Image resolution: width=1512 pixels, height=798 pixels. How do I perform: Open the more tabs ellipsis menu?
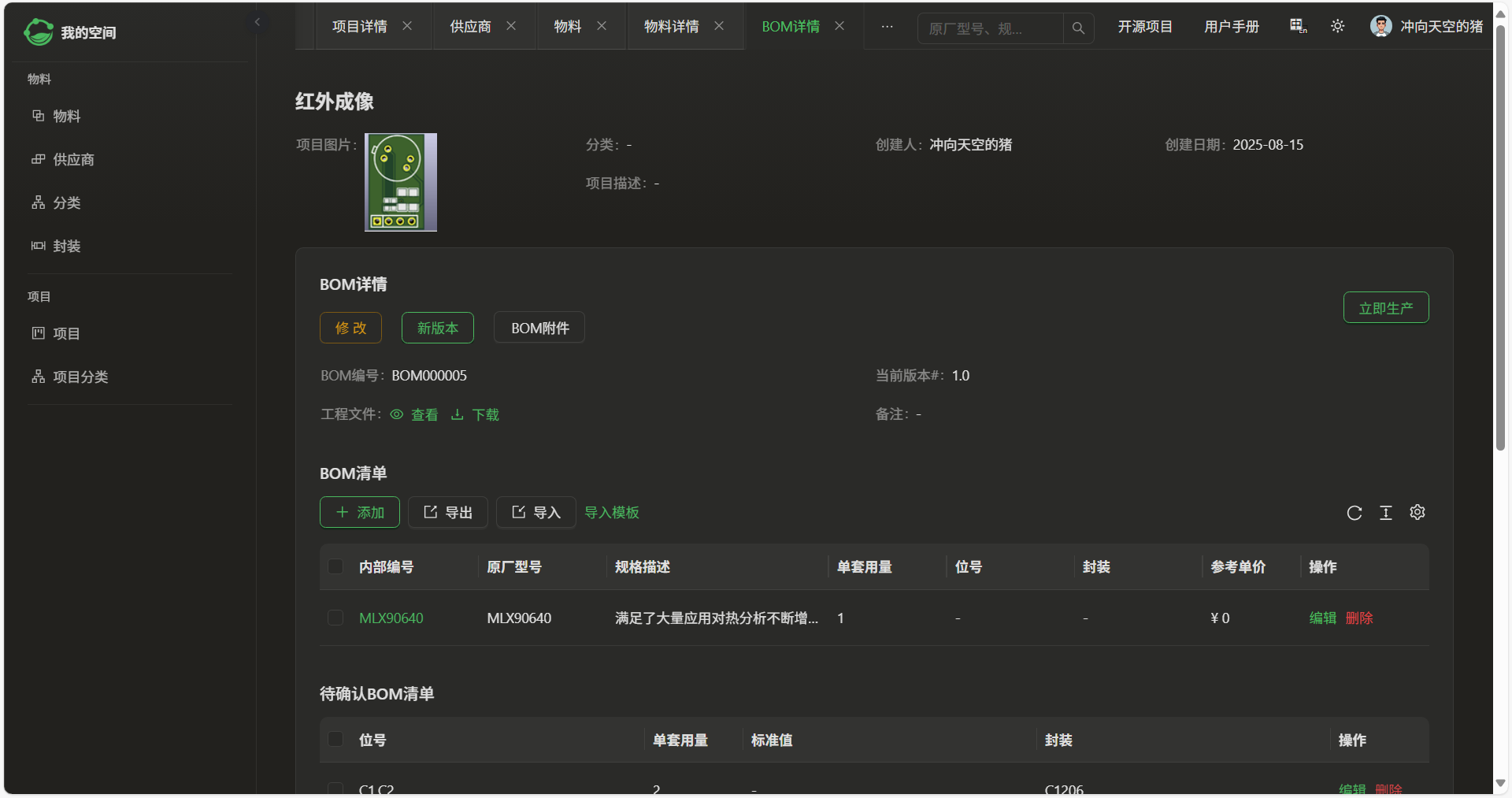[887, 27]
